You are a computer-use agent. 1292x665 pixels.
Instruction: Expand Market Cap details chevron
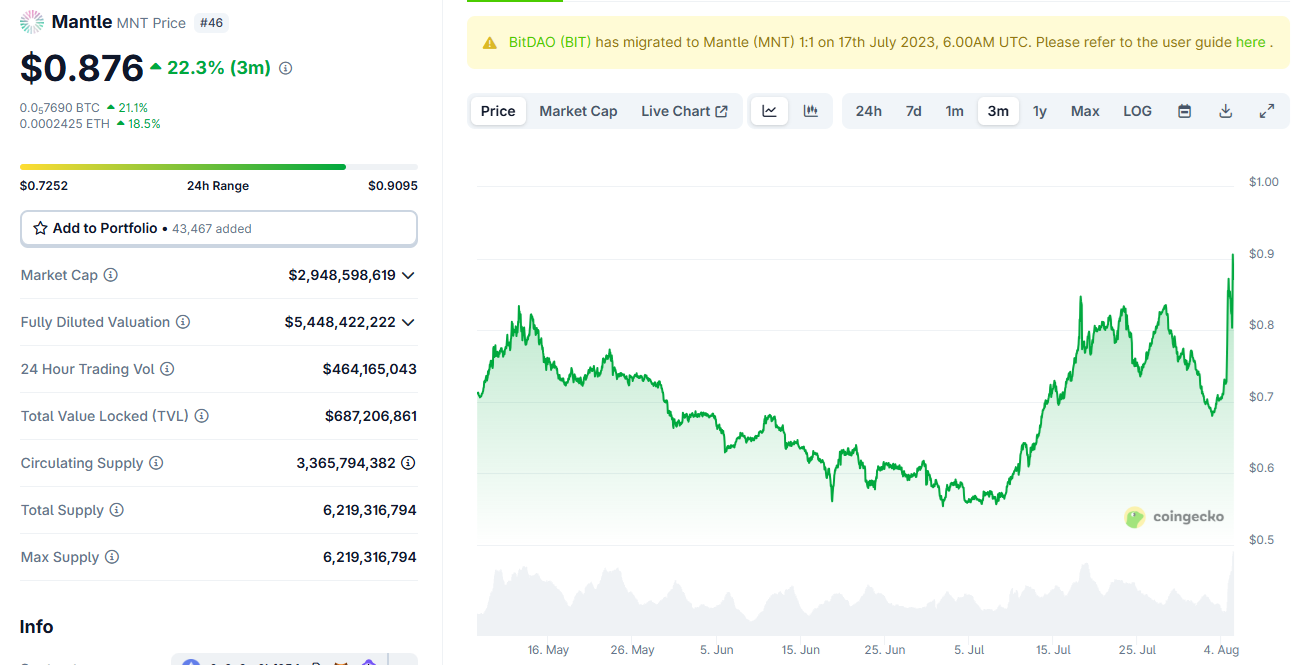[x=408, y=275]
